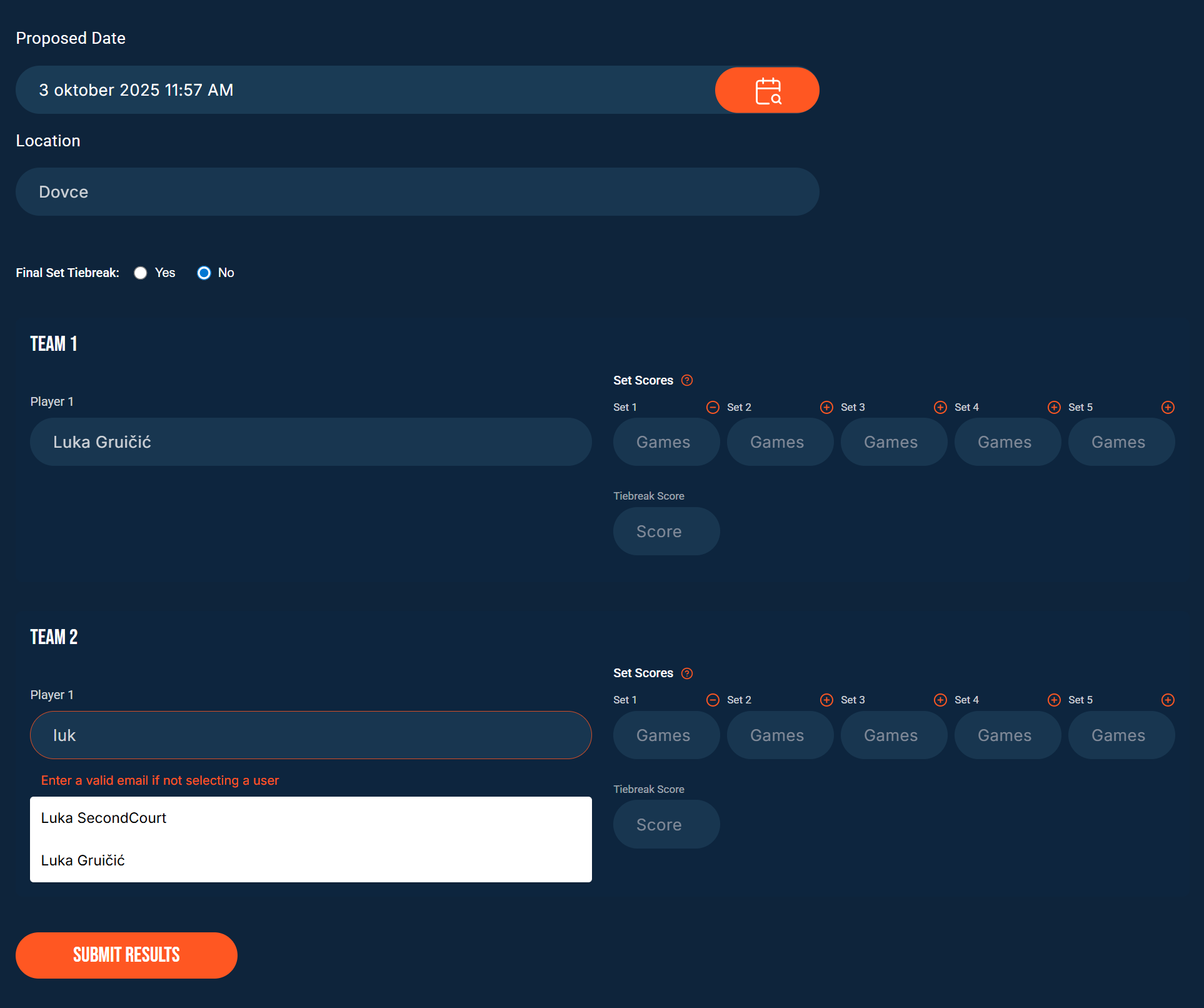Click the plus icon next to Set 3 for Team 1
The image size is (1204, 1008).
tap(940, 407)
